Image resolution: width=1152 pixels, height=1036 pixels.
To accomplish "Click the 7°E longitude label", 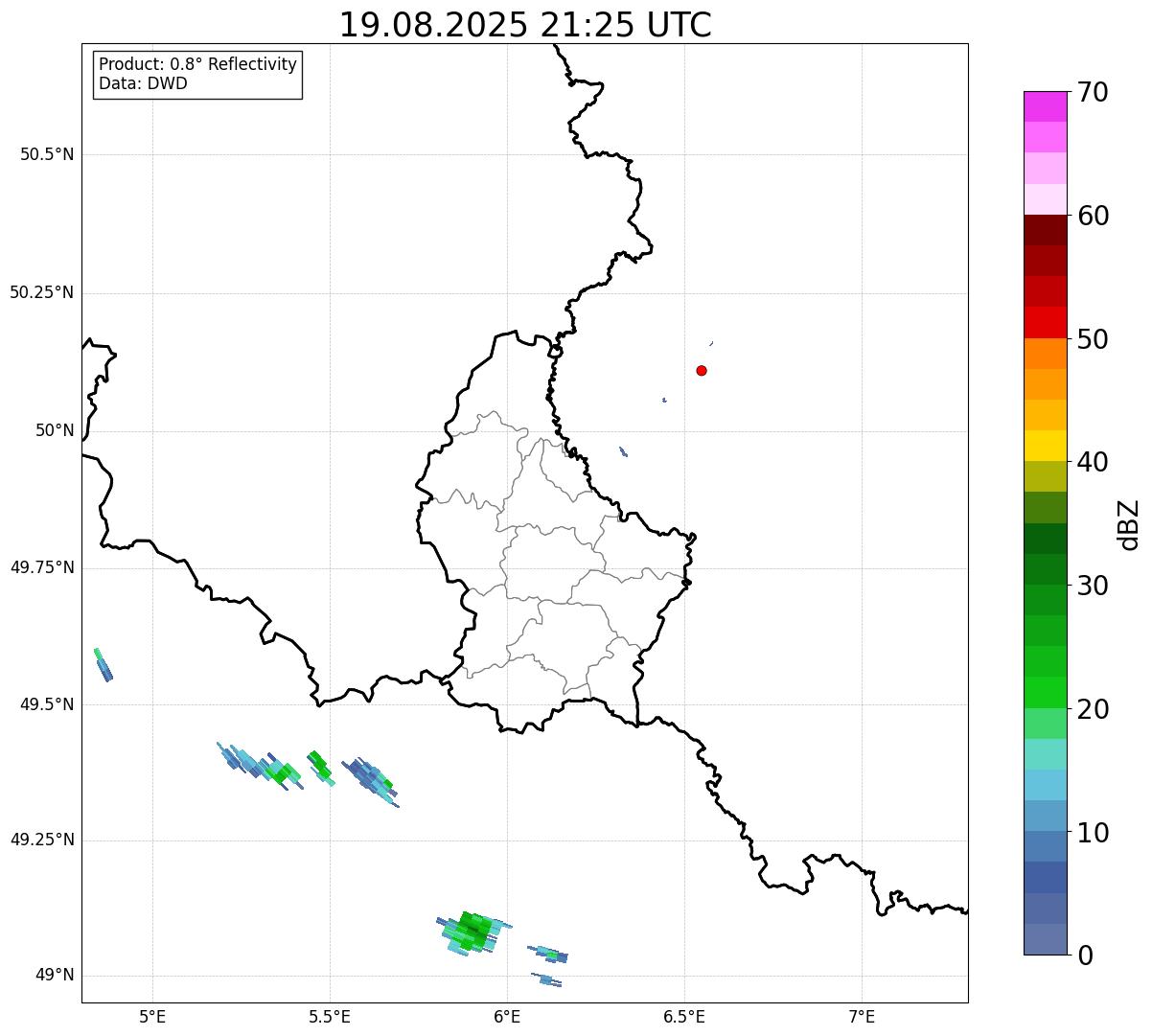I will 862,1016.
